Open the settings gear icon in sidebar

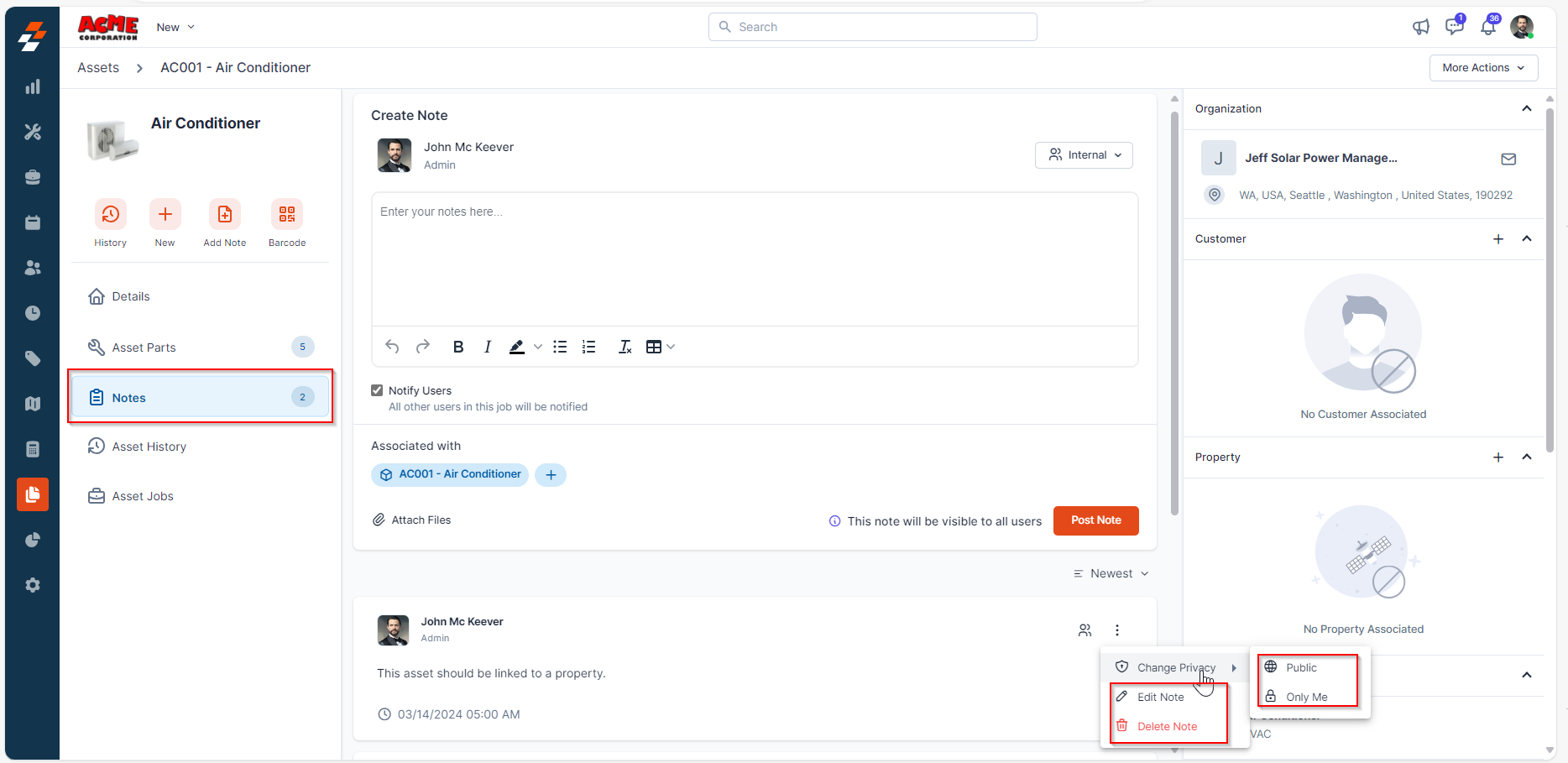coord(33,585)
